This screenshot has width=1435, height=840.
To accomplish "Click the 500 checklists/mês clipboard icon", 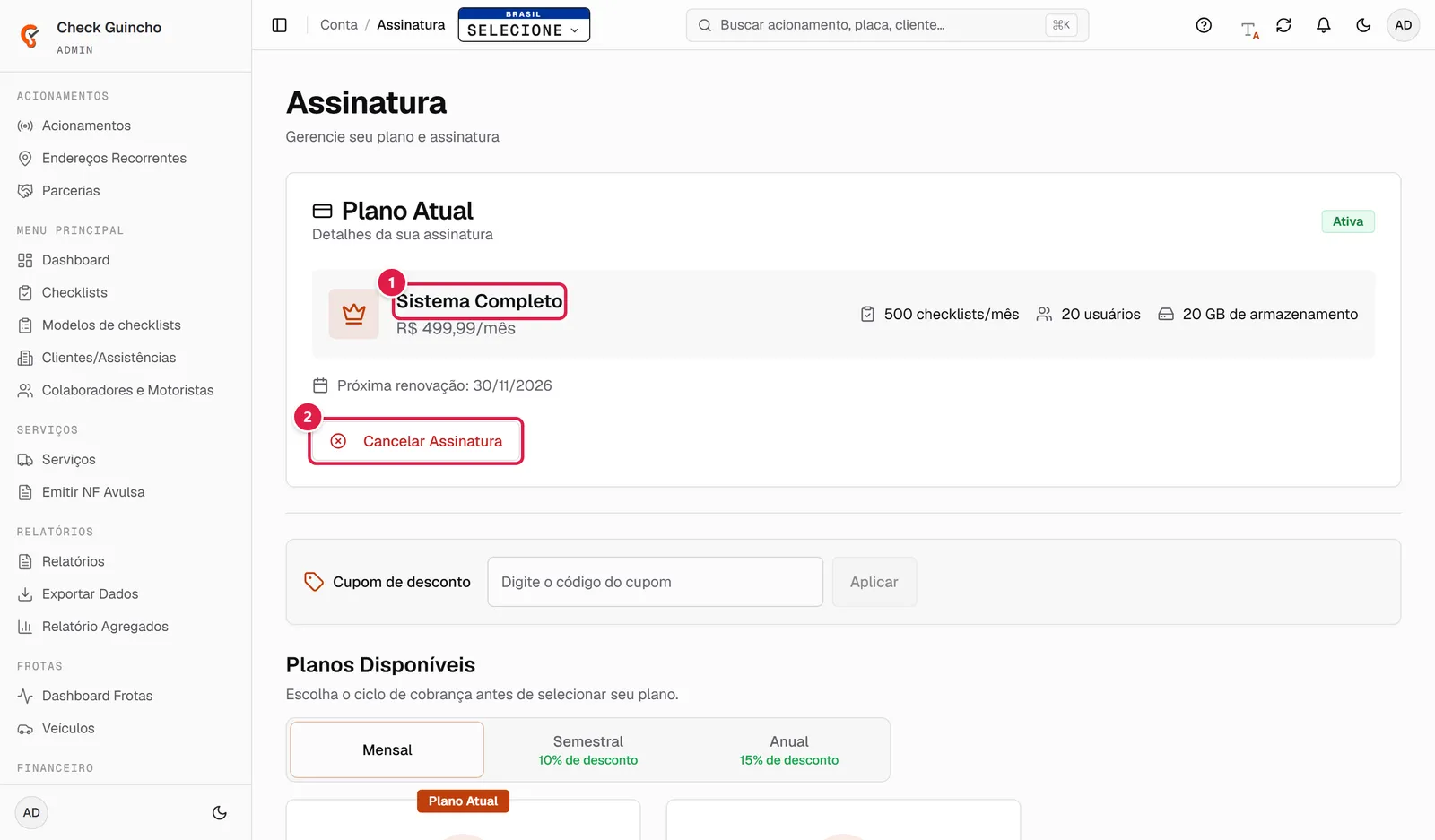I will (x=867, y=315).
